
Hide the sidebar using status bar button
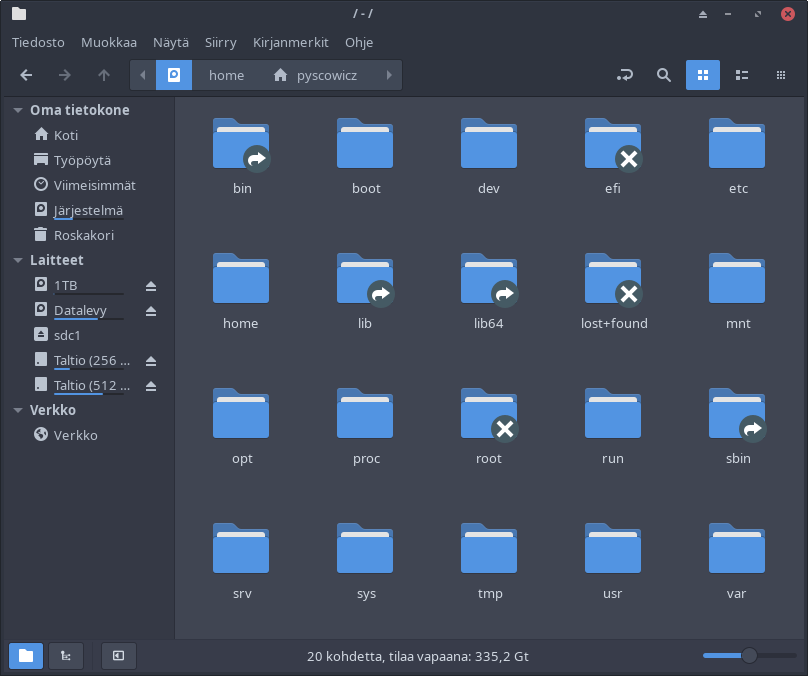pos(118,656)
